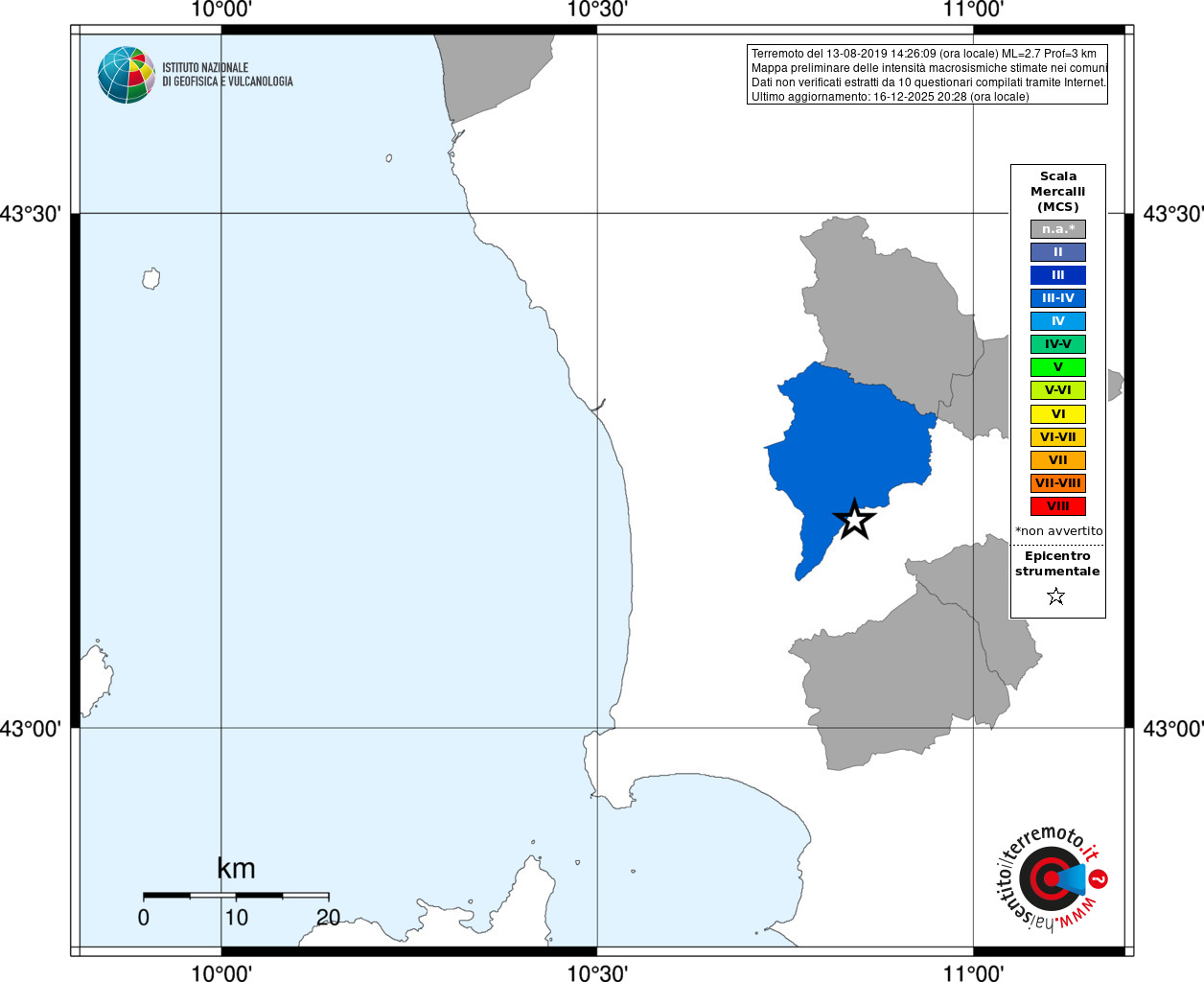
Task: Click the small island off the coast
Action: coord(150,279)
